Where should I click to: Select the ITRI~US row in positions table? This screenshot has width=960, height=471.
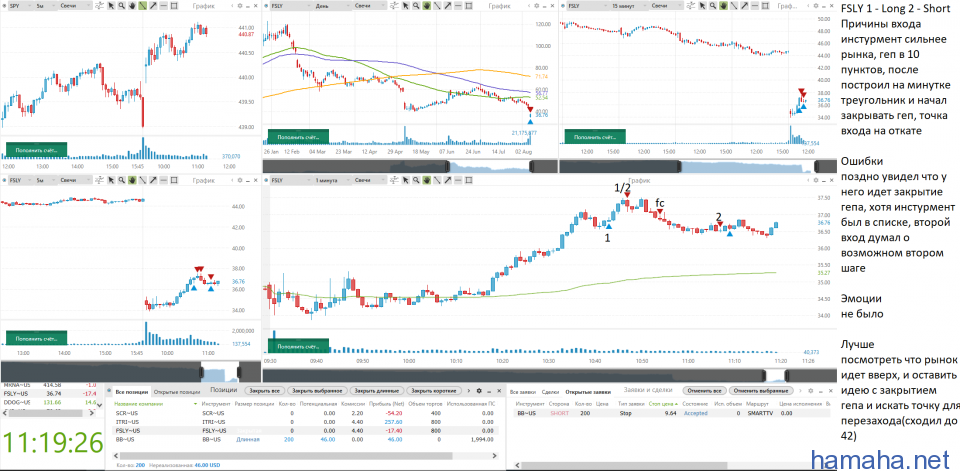point(306,422)
